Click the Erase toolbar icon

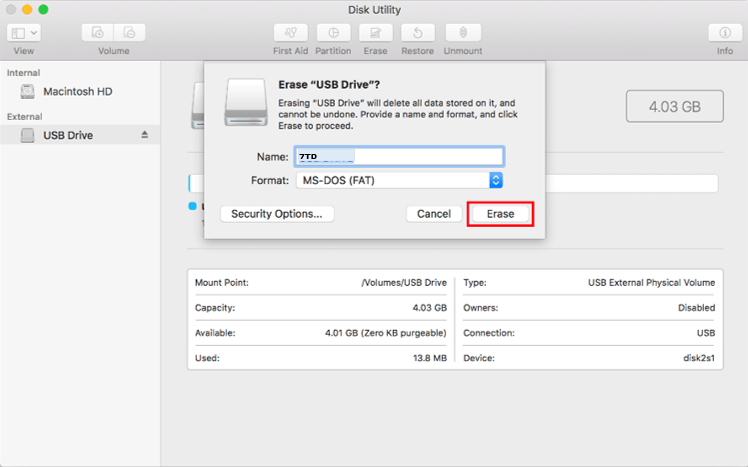pos(375,33)
